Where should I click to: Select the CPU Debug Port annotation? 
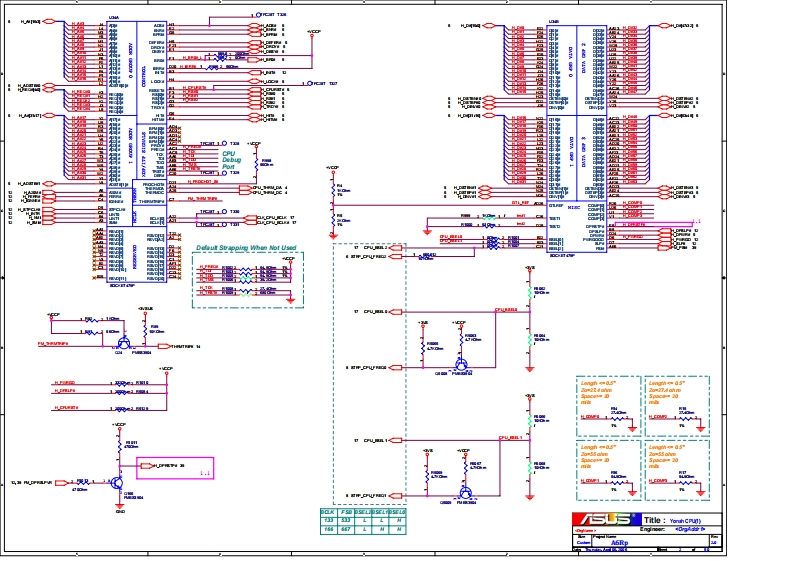(232, 159)
